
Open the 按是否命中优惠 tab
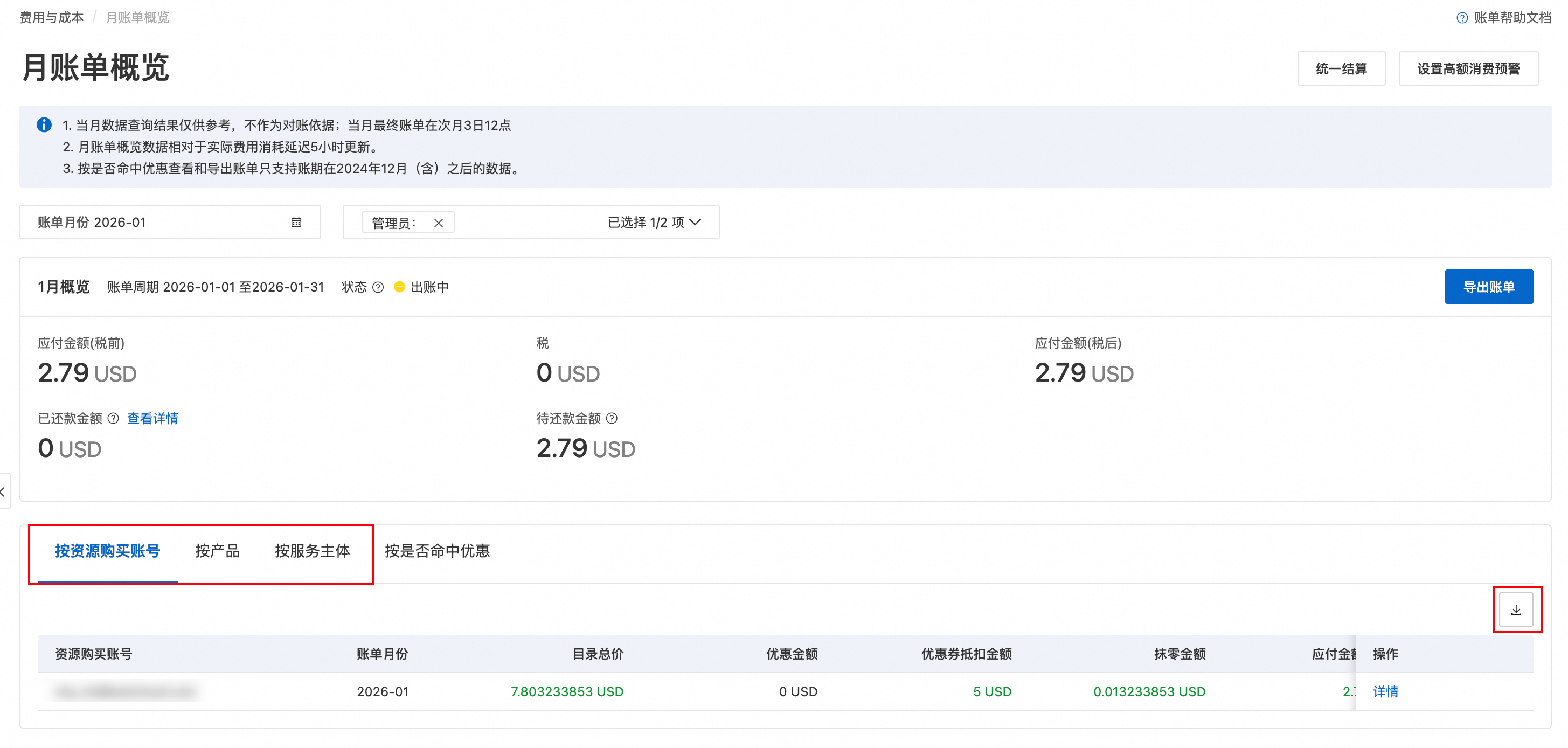[x=437, y=551]
